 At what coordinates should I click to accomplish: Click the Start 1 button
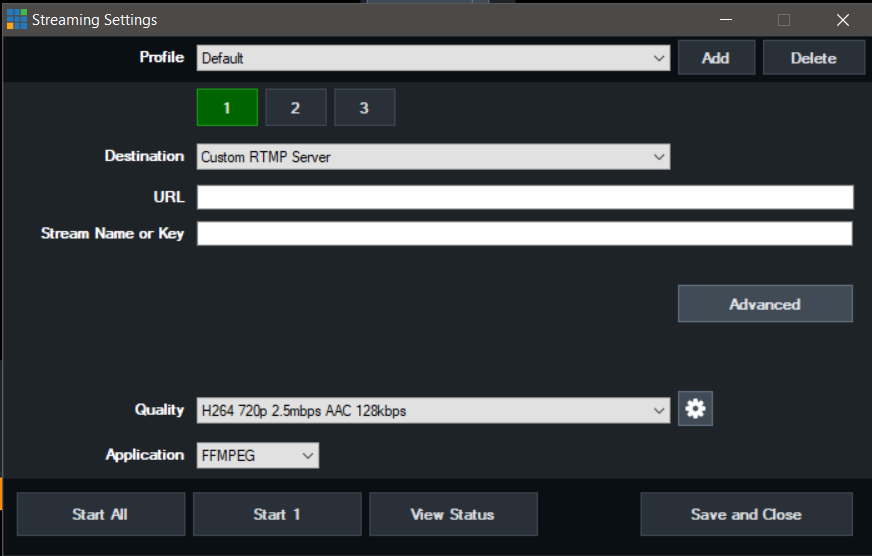pos(277,514)
